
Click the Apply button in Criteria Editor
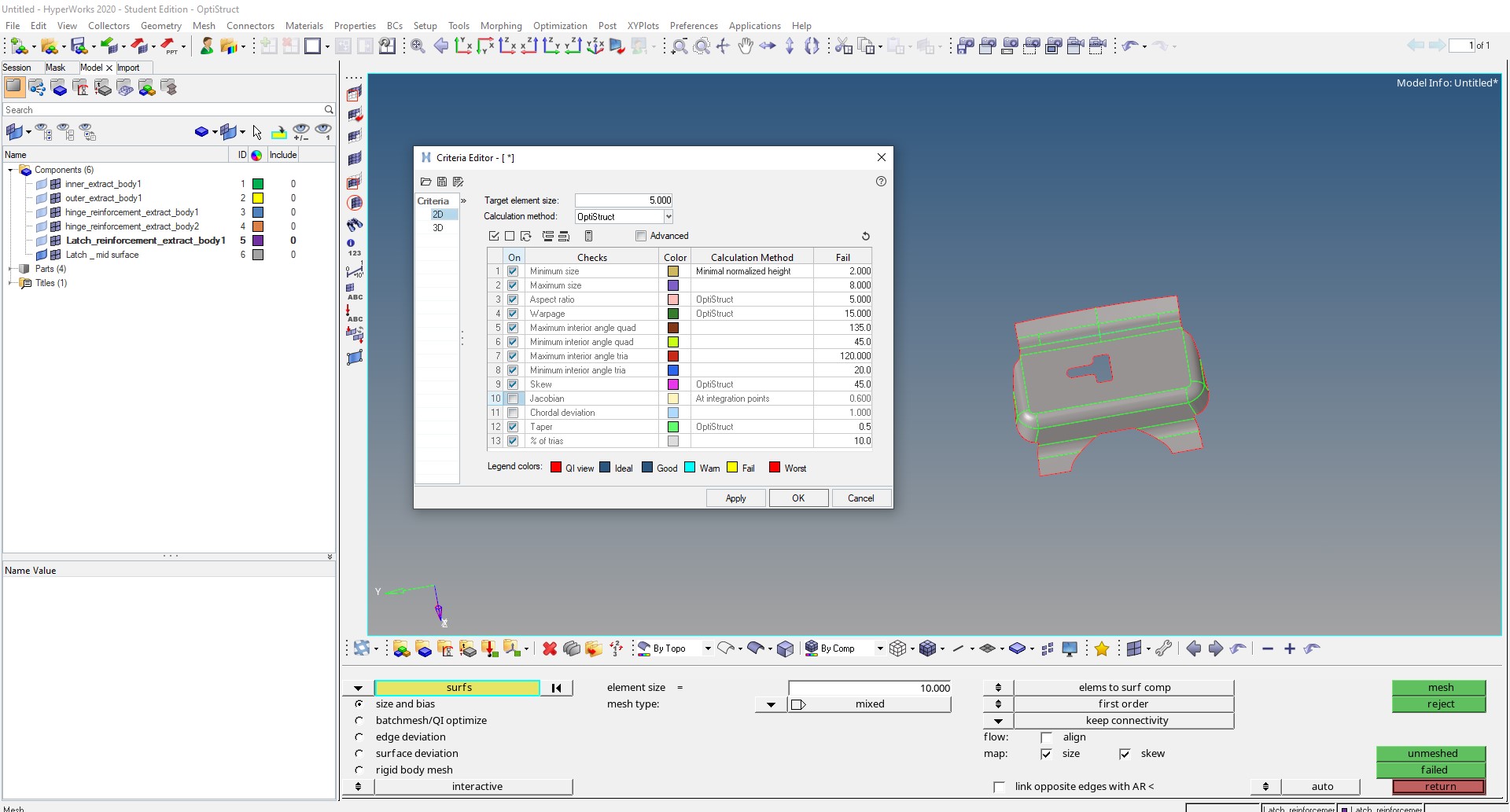(x=735, y=498)
